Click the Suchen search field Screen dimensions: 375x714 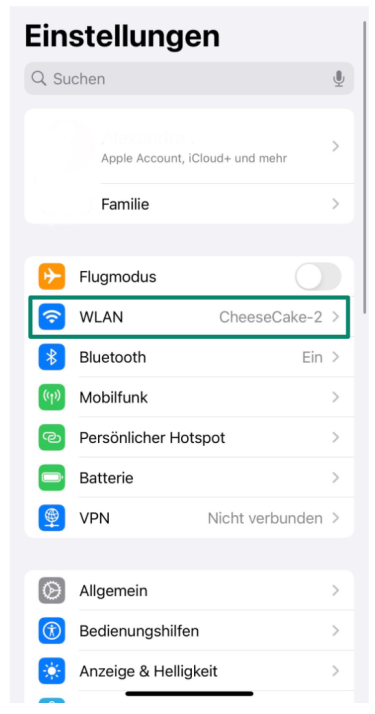pos(189,79)
